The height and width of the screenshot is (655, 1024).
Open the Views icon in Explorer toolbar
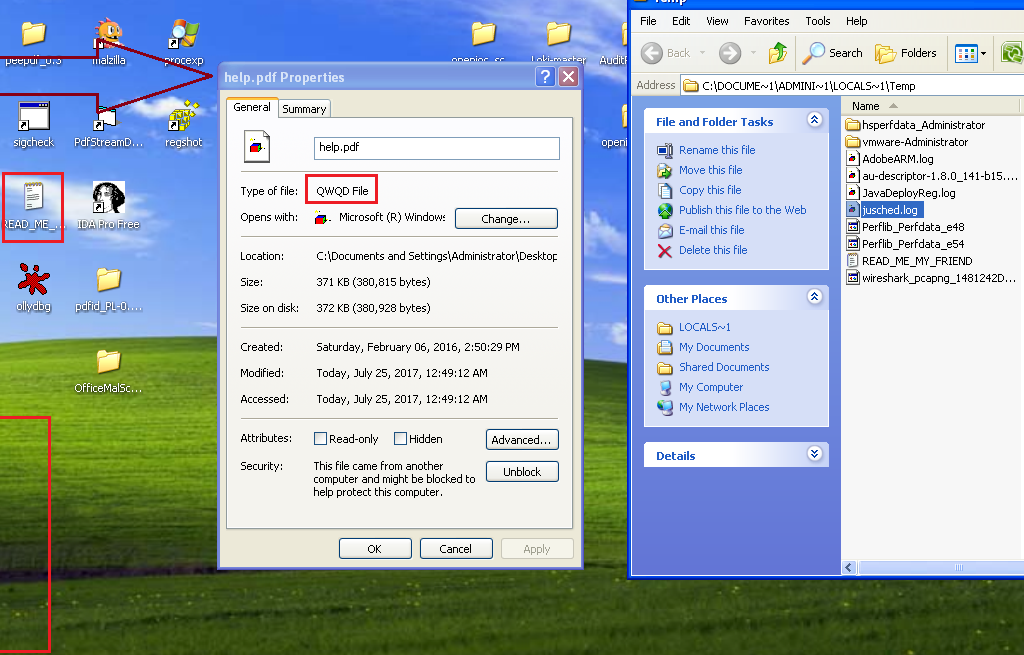coord(966,53)
